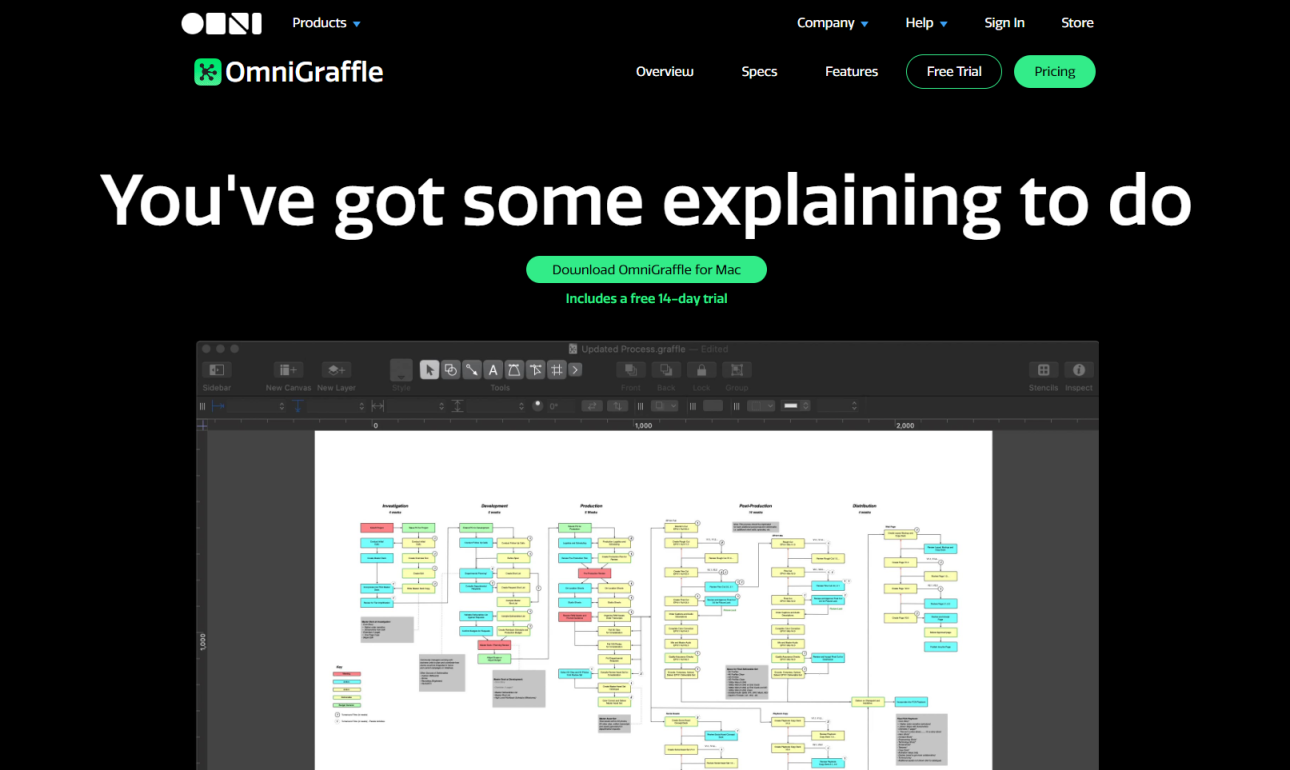View the Features section
The width and height of the screenshot is (1290, 770).
point(852,72)
